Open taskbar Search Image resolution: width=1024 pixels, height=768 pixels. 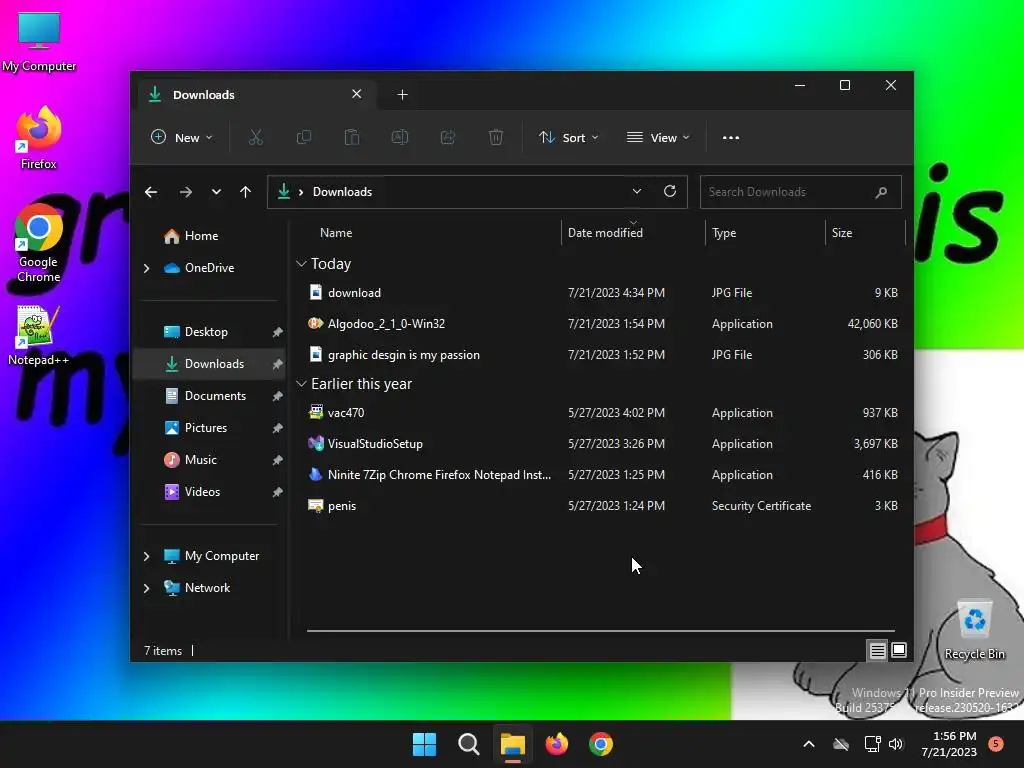coord(469,744)
